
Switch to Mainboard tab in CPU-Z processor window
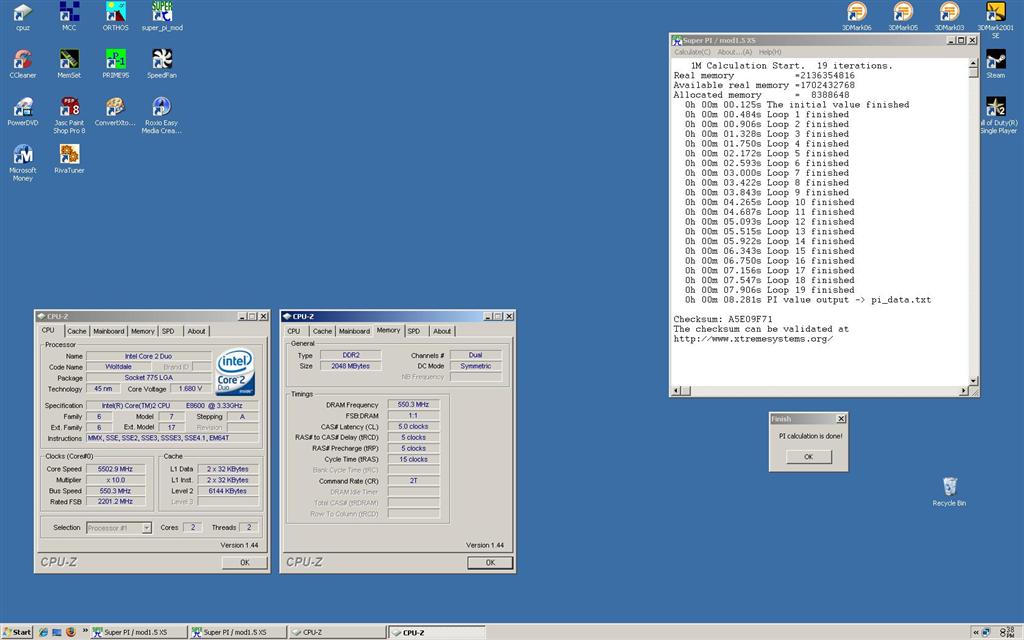tap(108, 331)
